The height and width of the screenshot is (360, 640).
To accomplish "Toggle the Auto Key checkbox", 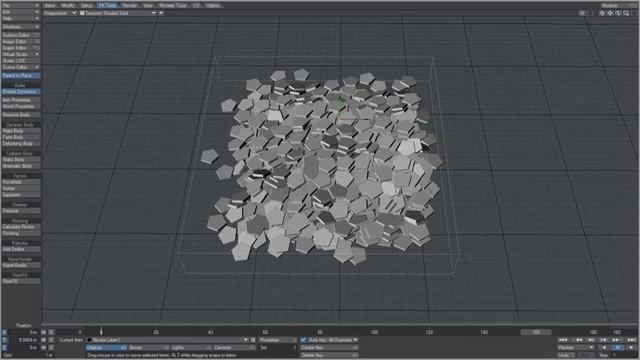I will coord(303,340).
